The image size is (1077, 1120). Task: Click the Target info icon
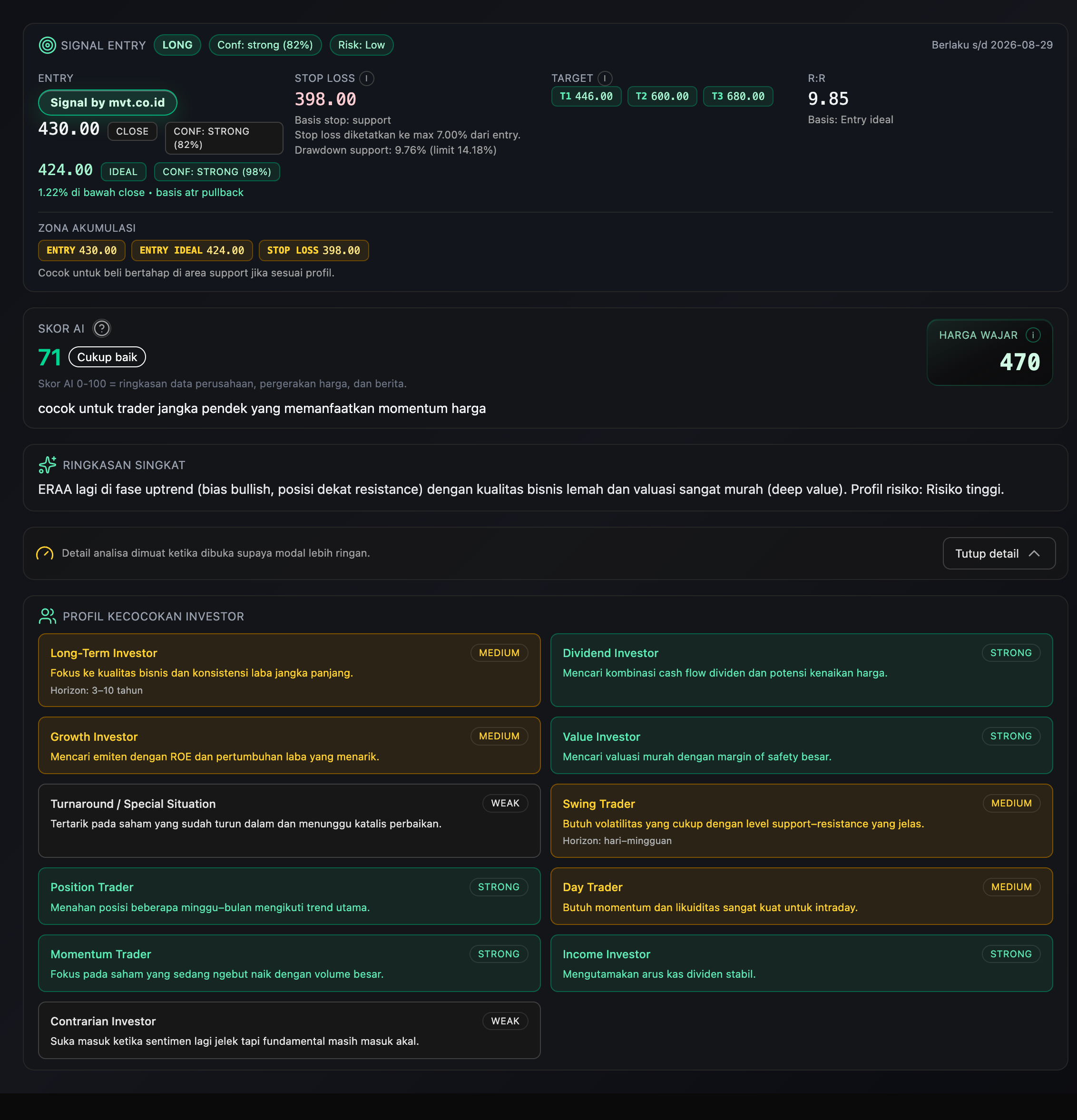605,79
